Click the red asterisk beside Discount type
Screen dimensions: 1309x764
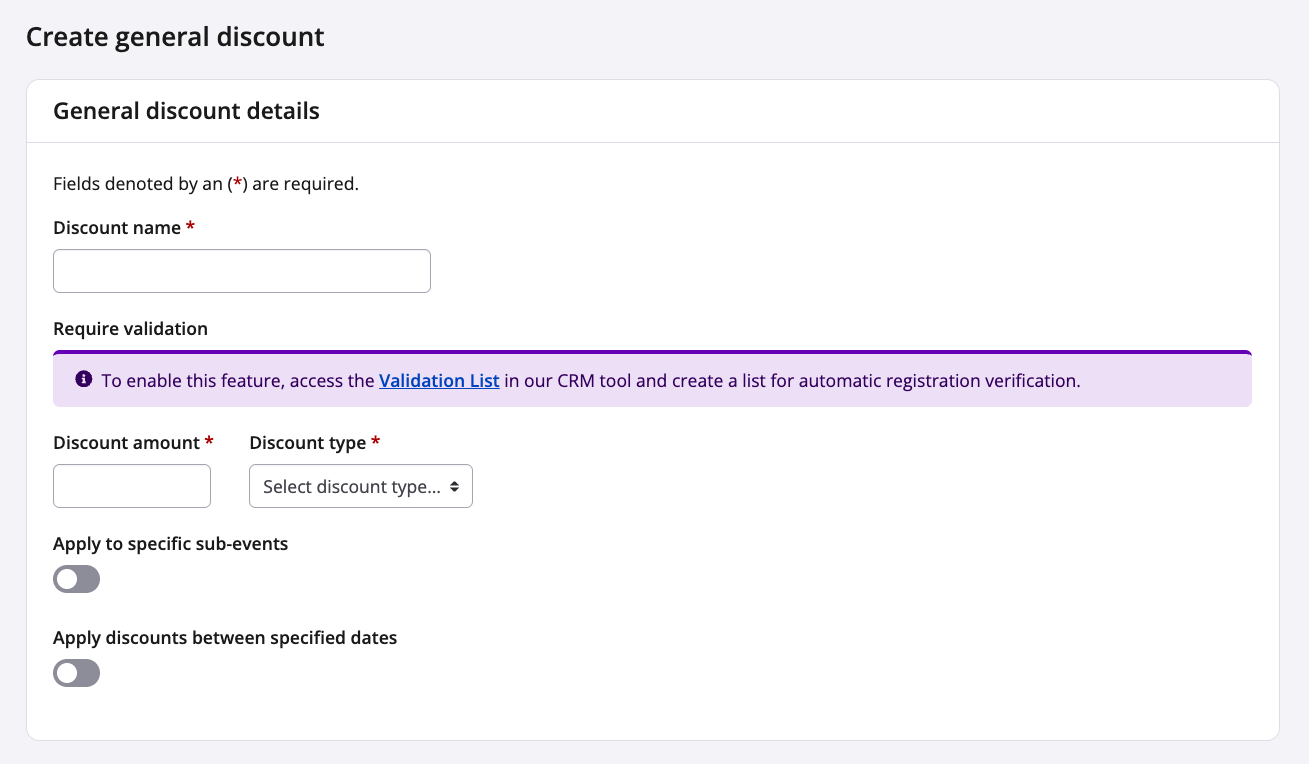coord(376,443)
